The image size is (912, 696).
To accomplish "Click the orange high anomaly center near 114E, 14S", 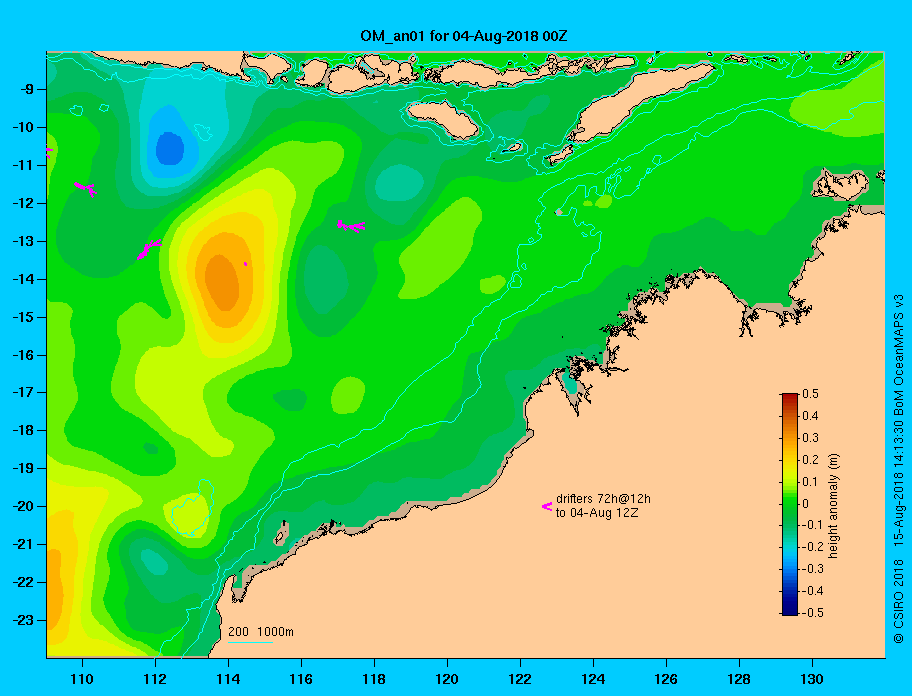I will [223, 283].
